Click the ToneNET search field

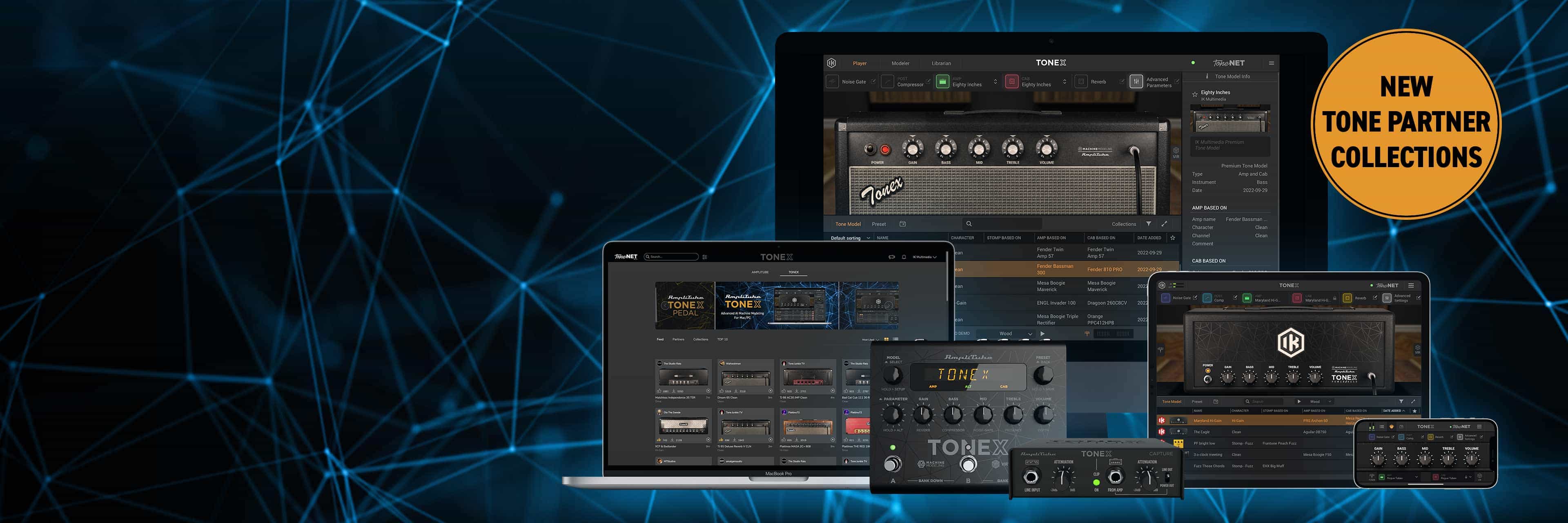(x=672, y=257)
